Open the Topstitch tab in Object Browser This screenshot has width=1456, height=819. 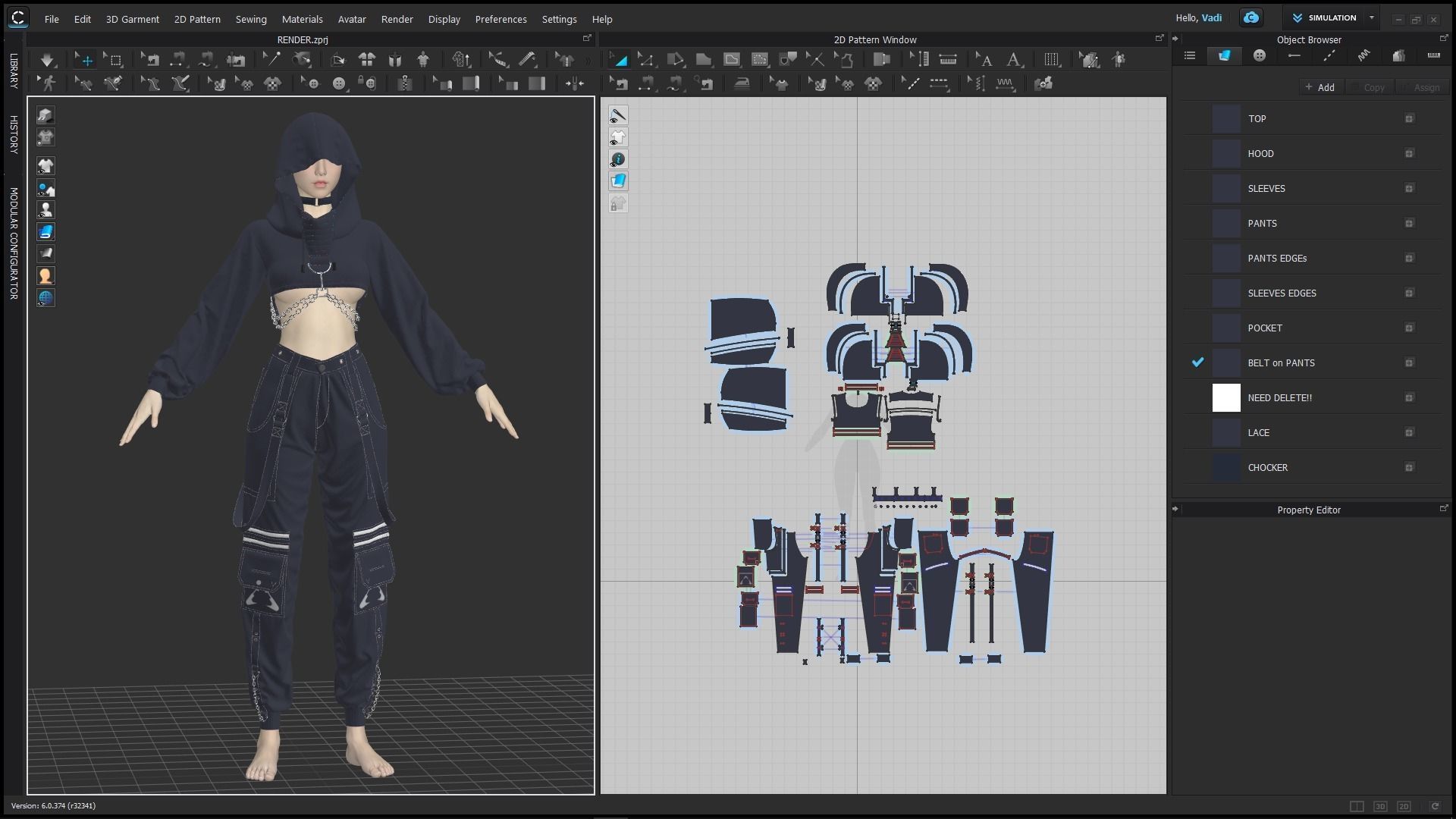click(1329, 55)
